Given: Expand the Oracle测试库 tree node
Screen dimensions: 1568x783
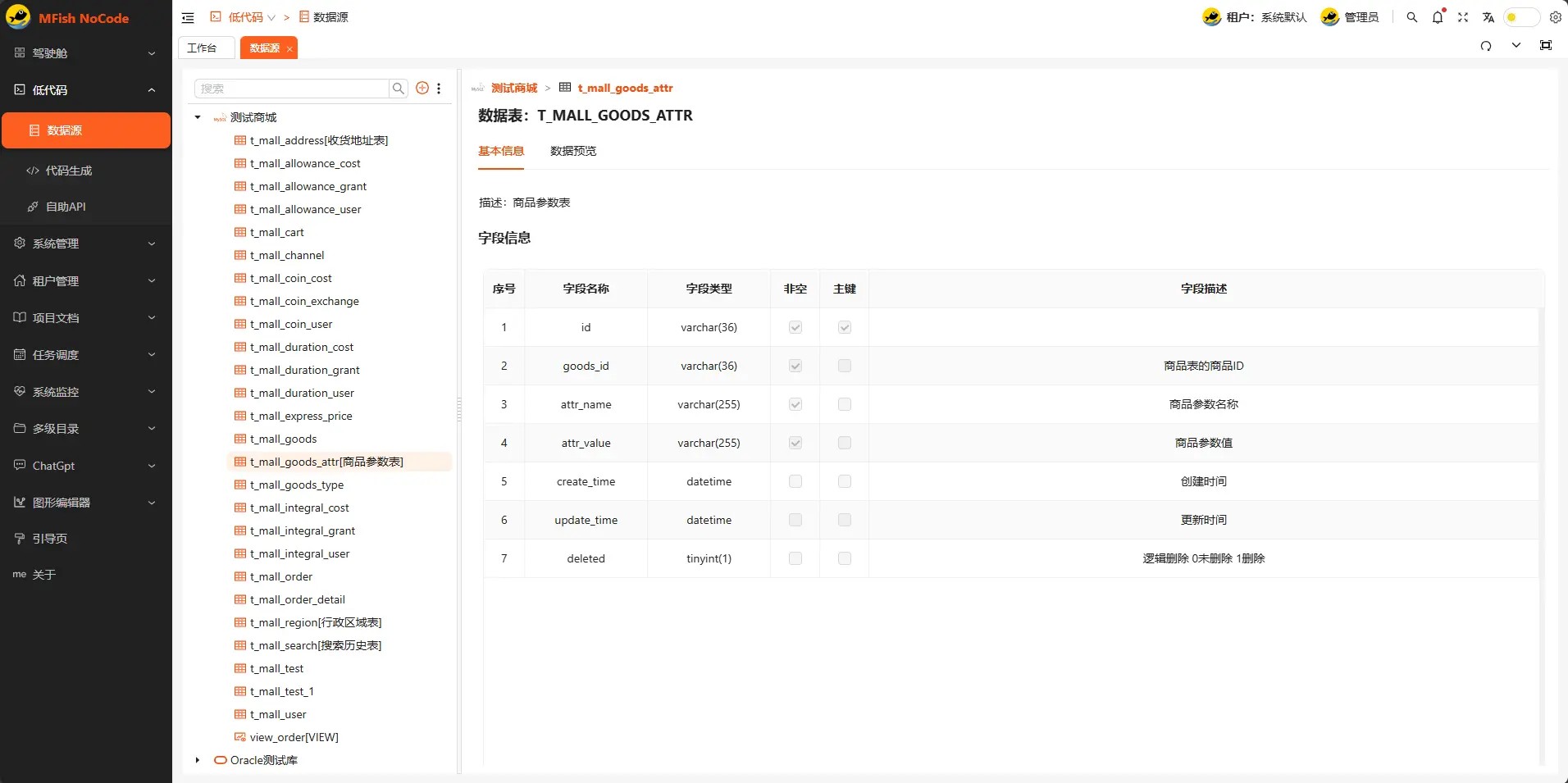Looking at the screenshot, I should [x=198, y=760].
